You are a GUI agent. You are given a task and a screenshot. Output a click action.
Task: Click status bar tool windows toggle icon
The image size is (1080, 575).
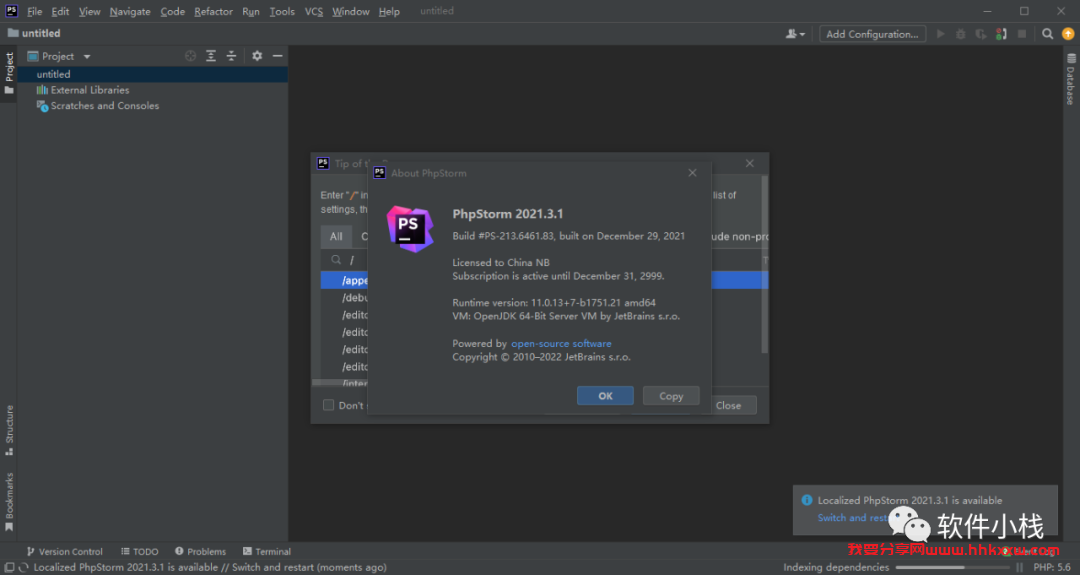click(9, 567)
